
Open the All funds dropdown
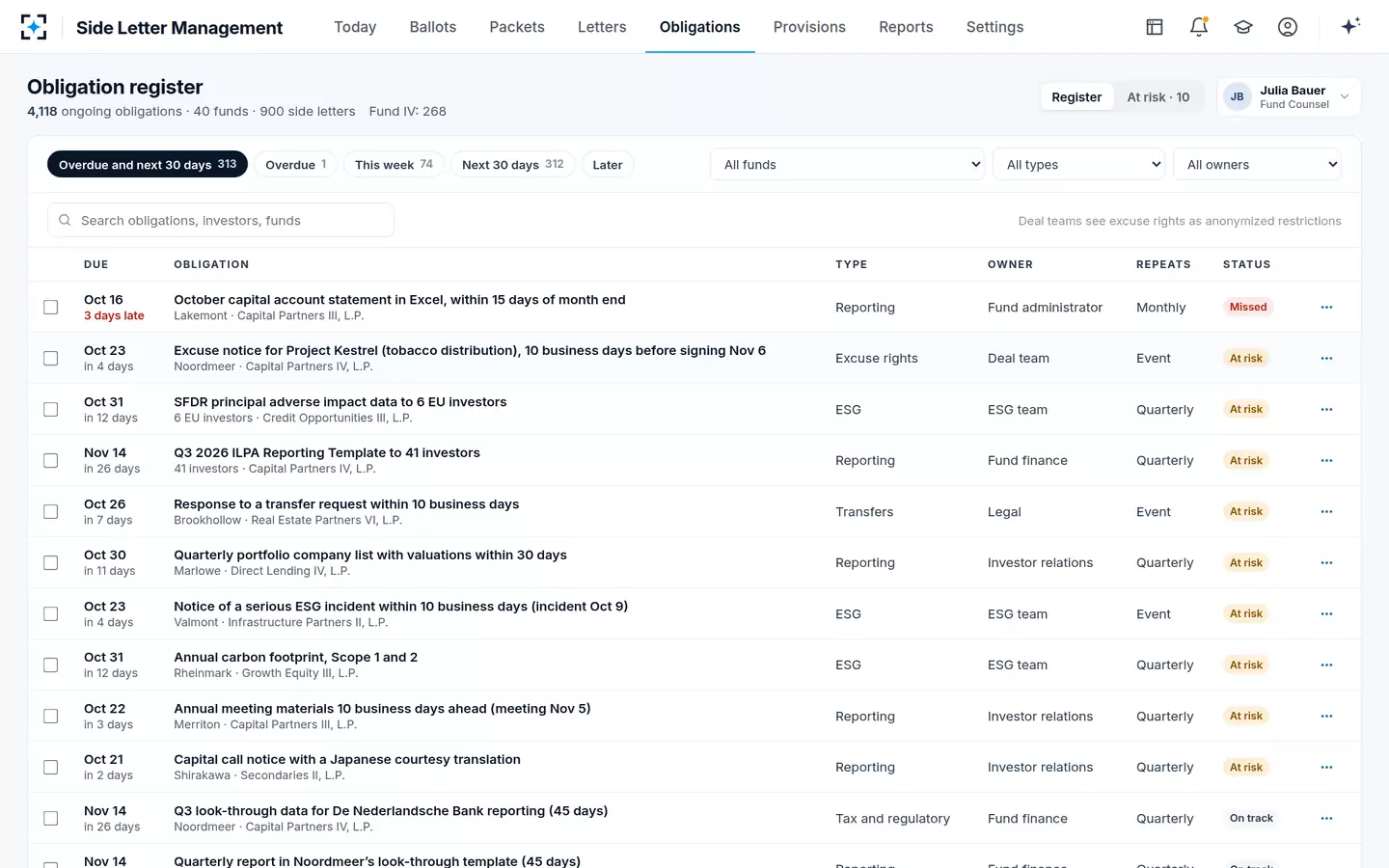848,164
